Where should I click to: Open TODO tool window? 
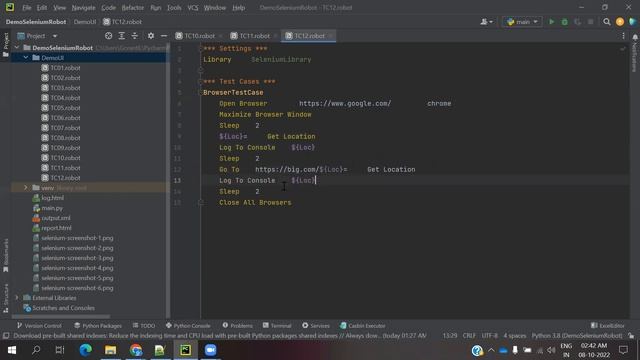click(144, 326)
